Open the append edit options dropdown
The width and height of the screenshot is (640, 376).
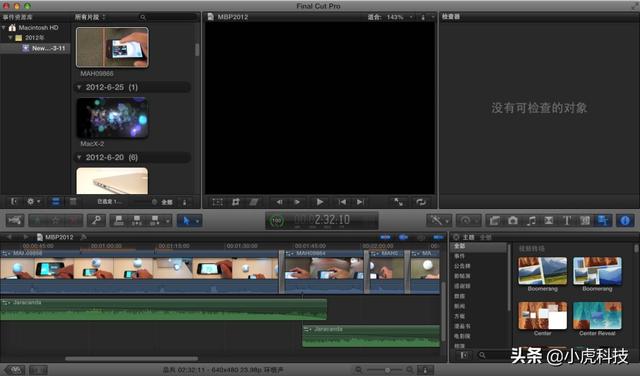click(x=167, y=221)
